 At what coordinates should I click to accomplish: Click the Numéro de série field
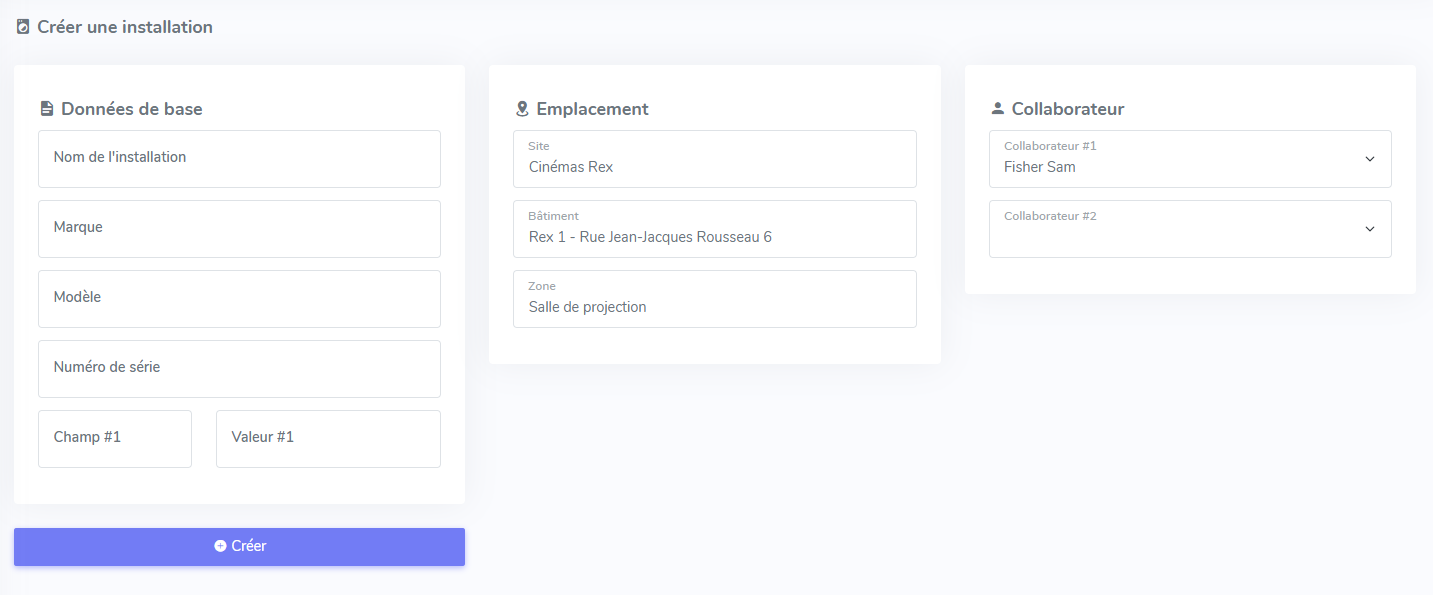tap(239, 368)
